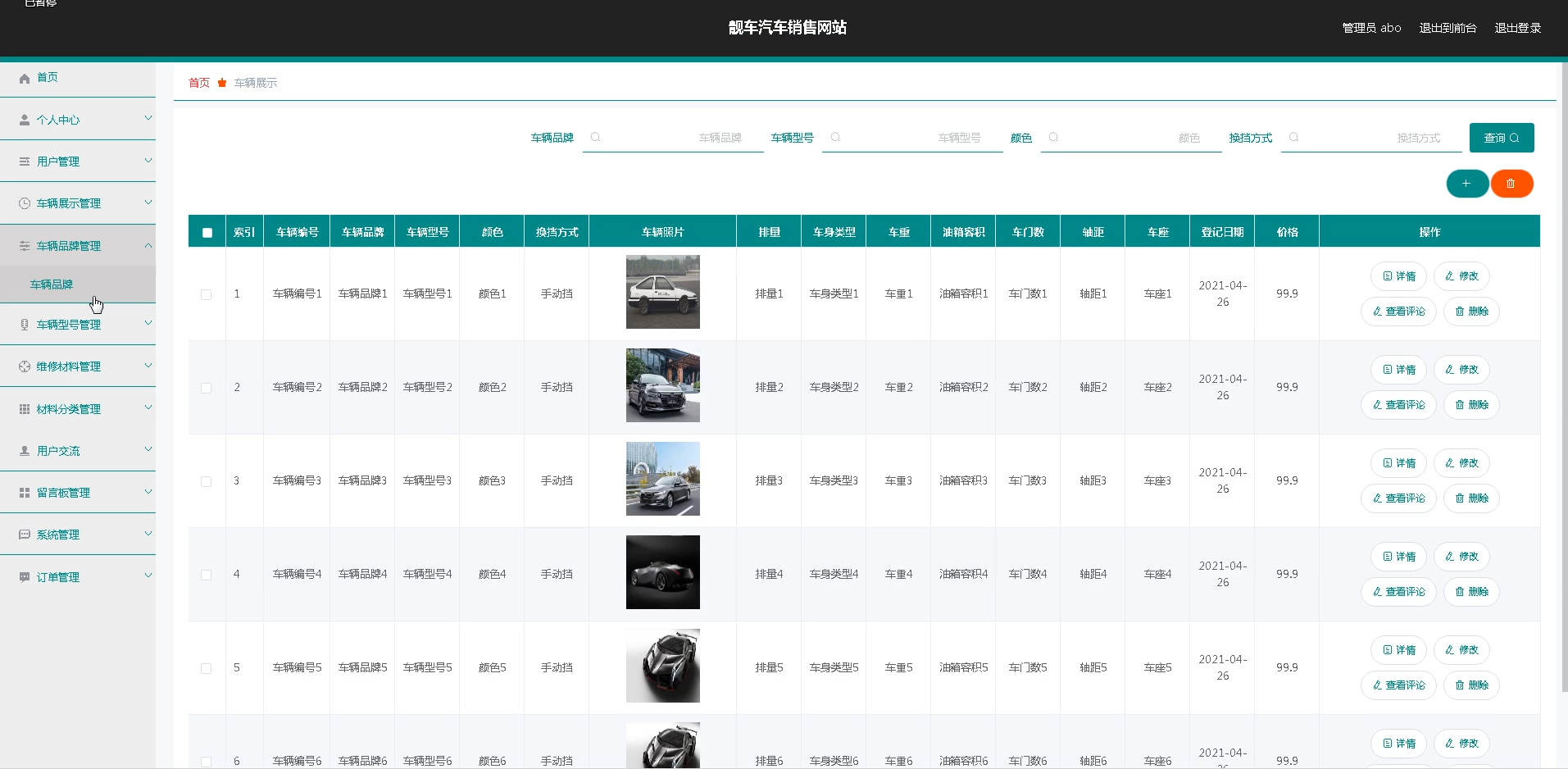Click search icon in 车辆型号 field
The image size is (1568, 769).
(835, 138)
